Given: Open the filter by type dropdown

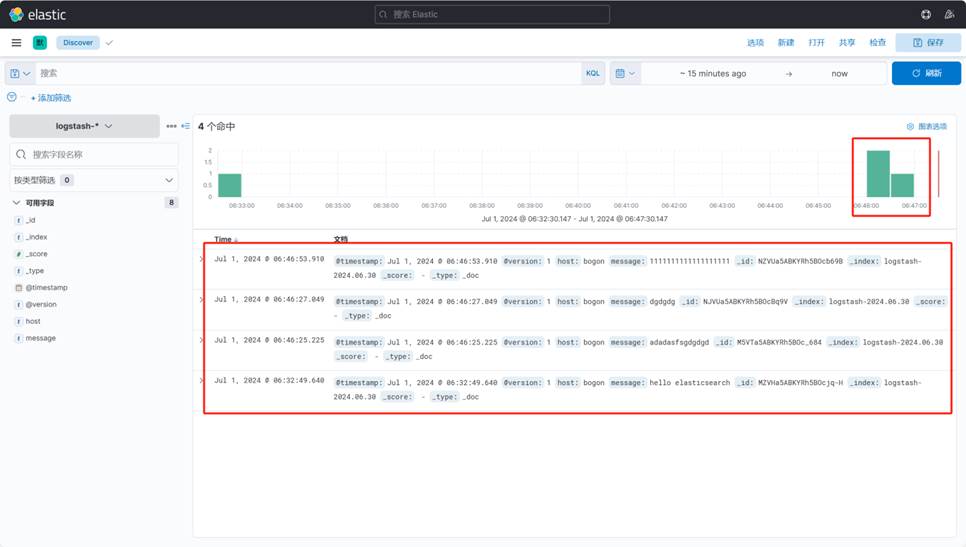Looking at the screenshot, I should point(94,180).
